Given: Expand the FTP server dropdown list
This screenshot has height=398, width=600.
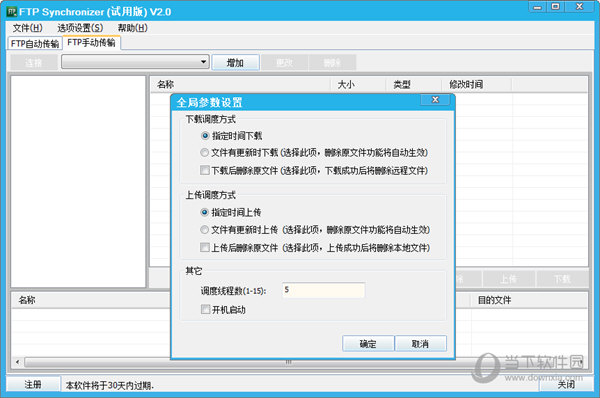Looking at the screenshot, I should [204, 62].
